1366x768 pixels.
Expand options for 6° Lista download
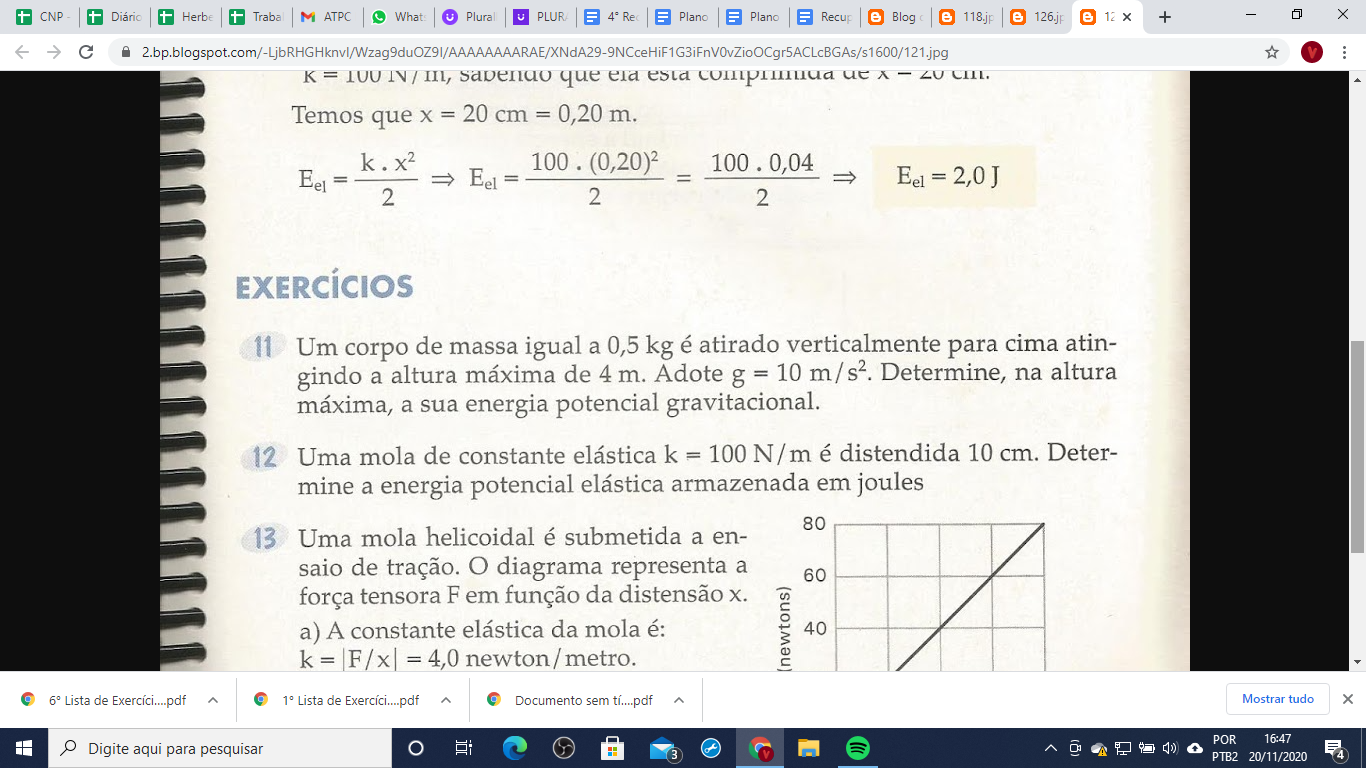coord(213,700)
